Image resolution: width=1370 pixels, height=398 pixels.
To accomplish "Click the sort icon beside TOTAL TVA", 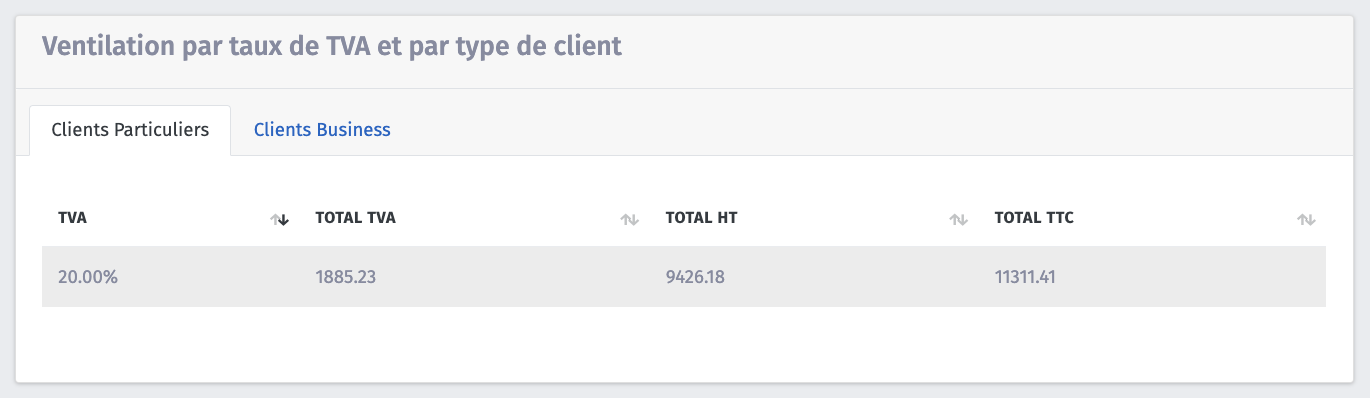I will [x=630, y=220].
